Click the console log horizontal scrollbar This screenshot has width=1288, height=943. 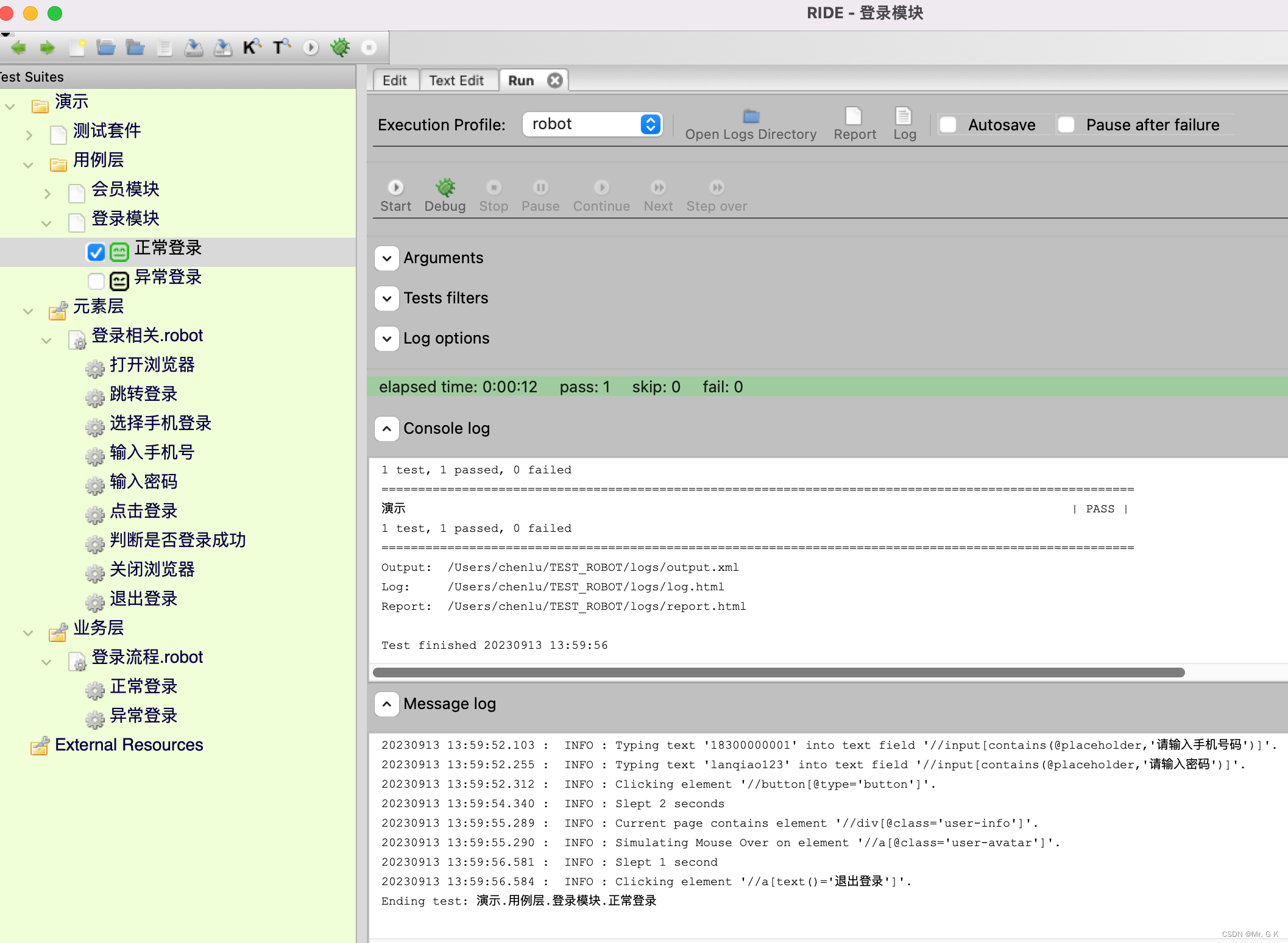(x=779, y=673)
